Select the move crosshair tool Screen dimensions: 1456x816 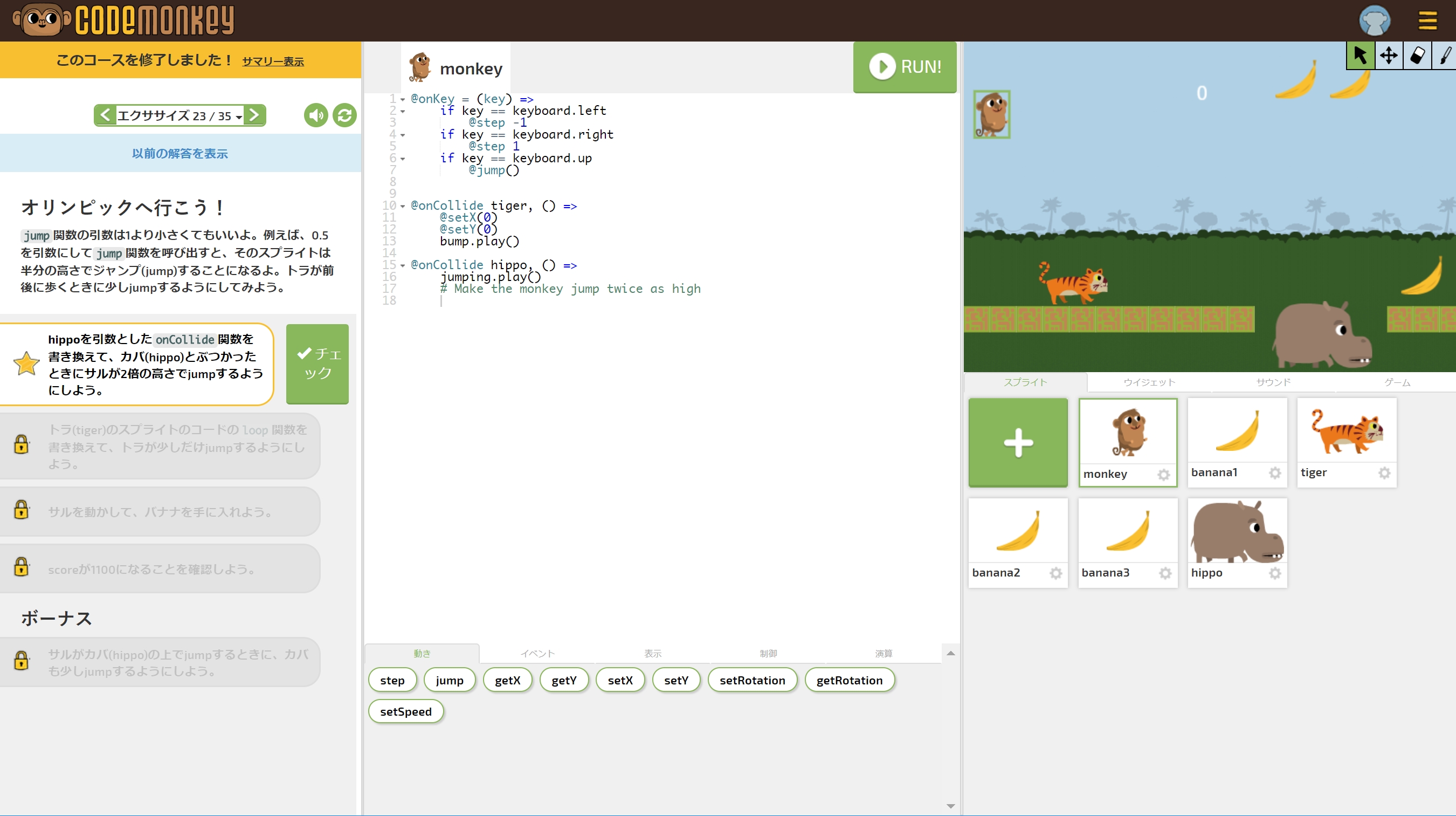(x=1388, y=56)
